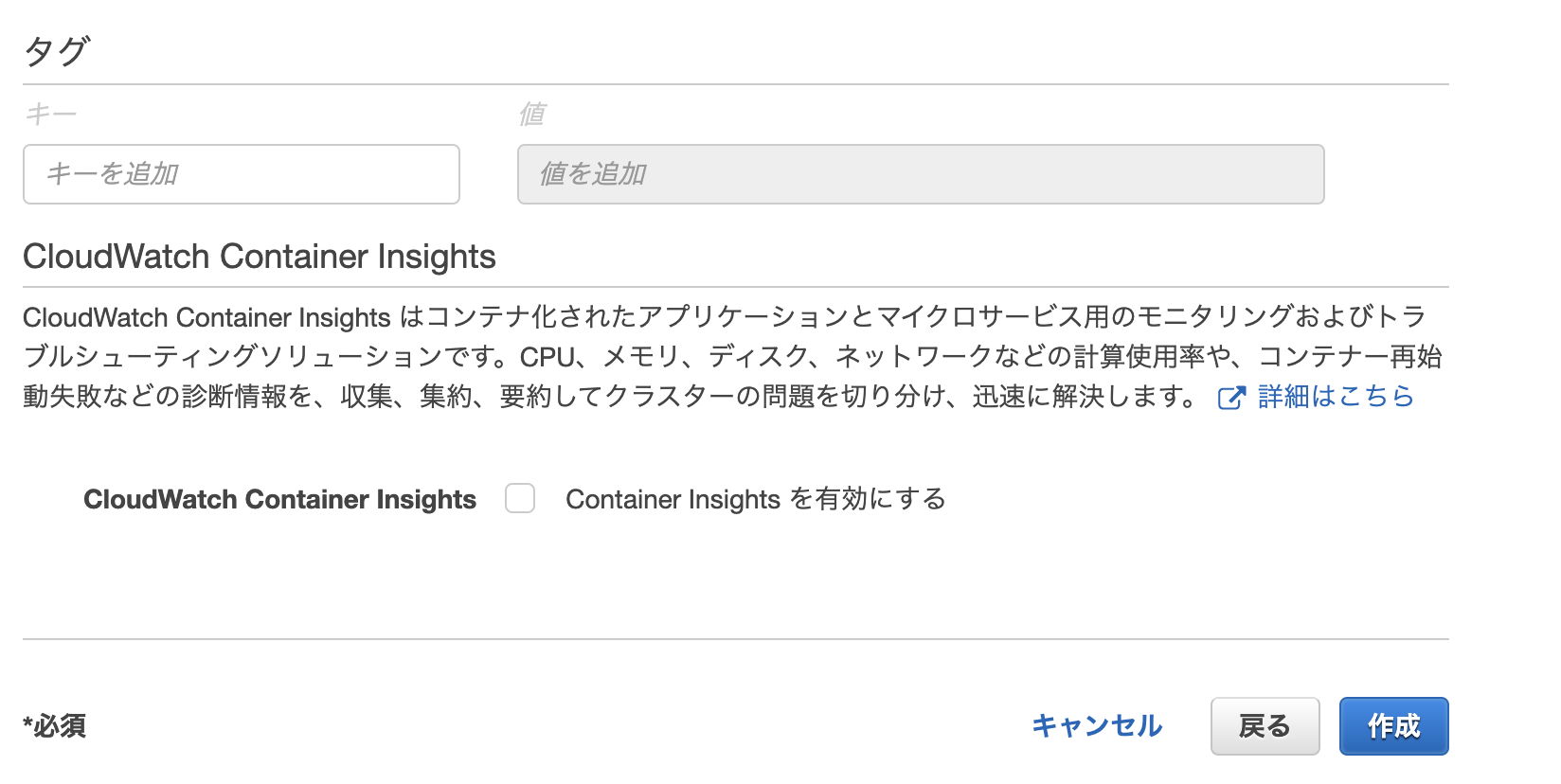
Task: Click the divider line under タグ heading
Action: click(x=735, y=84)
